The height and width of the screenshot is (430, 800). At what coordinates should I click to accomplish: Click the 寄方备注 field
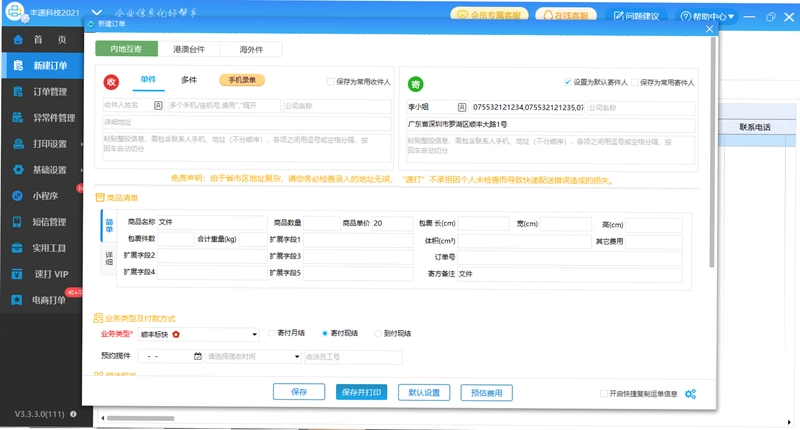click(x=569, y=274)
